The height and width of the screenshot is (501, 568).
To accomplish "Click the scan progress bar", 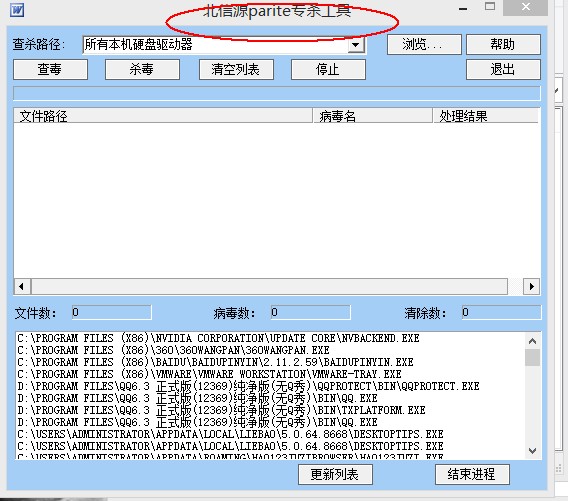I will [x=277, y=93].
